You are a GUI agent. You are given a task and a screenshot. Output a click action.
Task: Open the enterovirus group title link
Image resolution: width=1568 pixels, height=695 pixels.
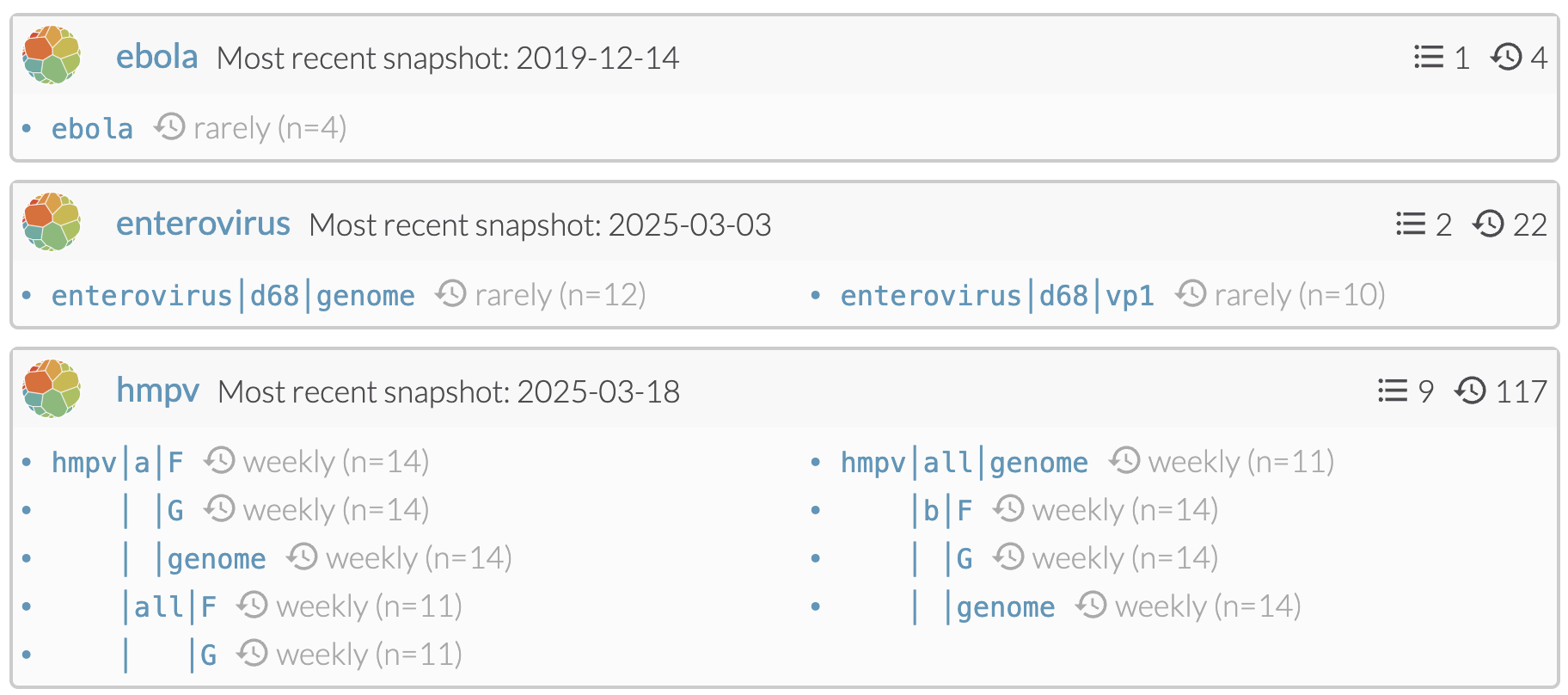point(203,224)
